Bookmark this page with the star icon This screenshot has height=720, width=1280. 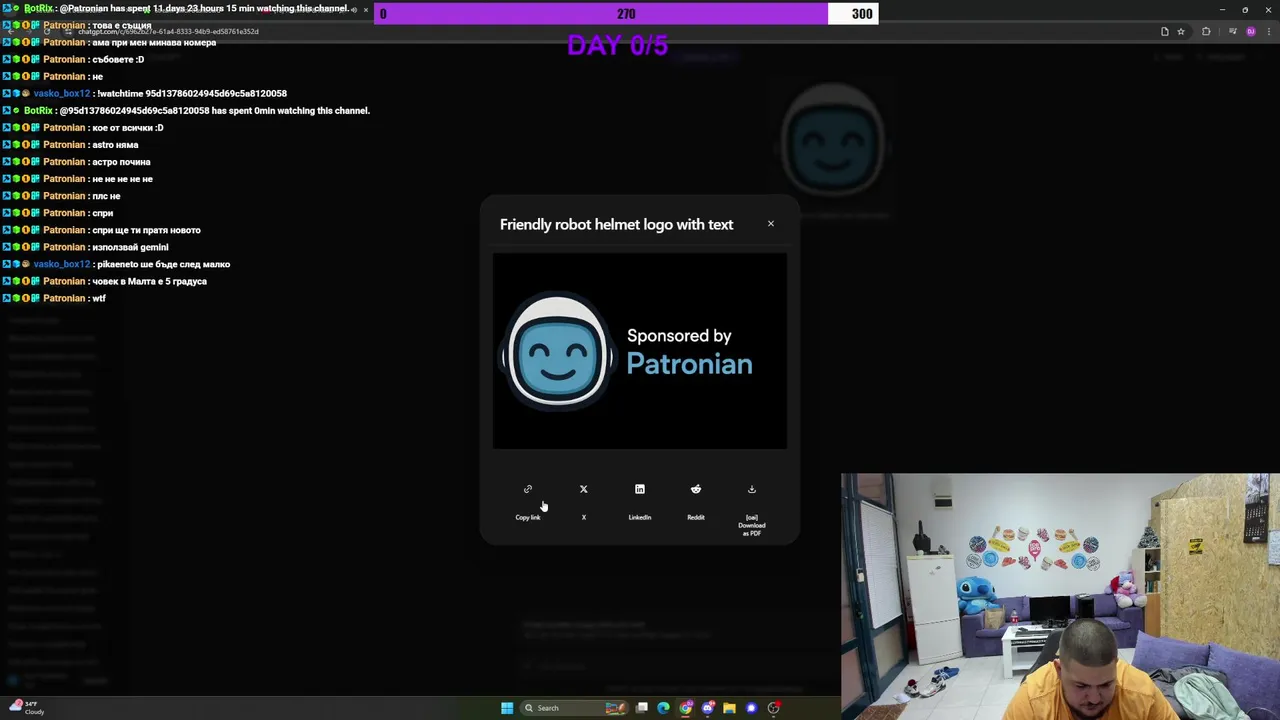1181,31
